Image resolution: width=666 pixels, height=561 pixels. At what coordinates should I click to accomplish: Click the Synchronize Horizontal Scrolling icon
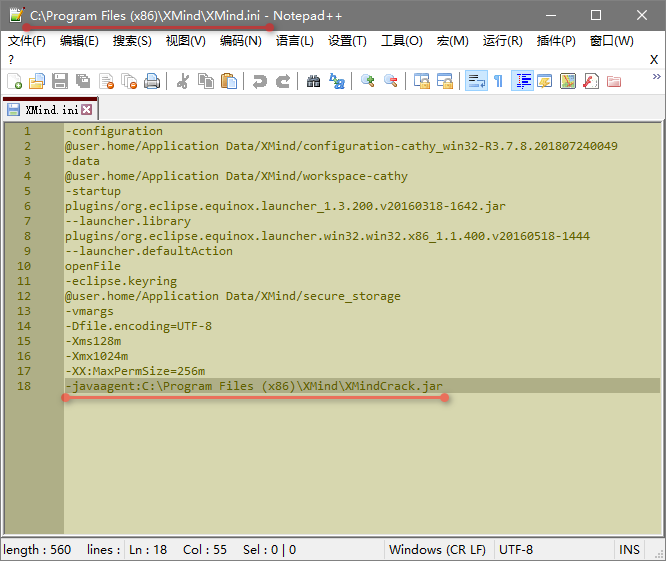[445, 81]
